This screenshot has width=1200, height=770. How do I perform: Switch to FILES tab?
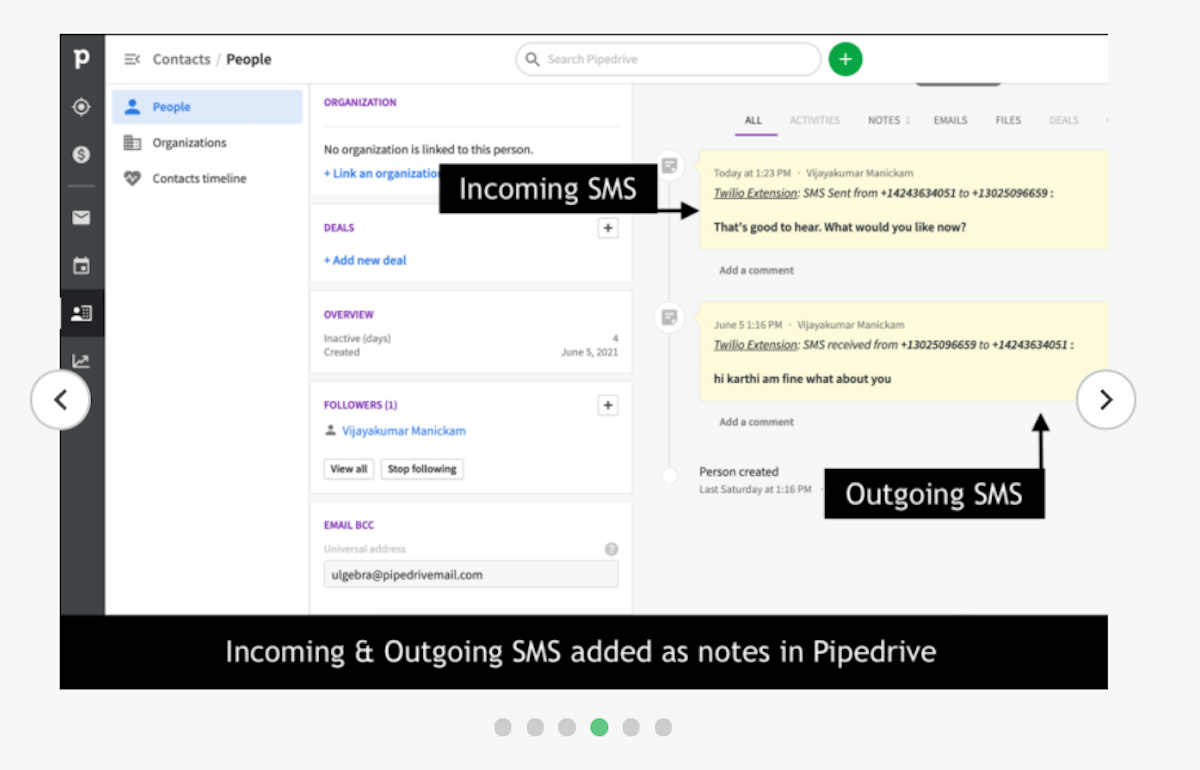point(1008,120)
